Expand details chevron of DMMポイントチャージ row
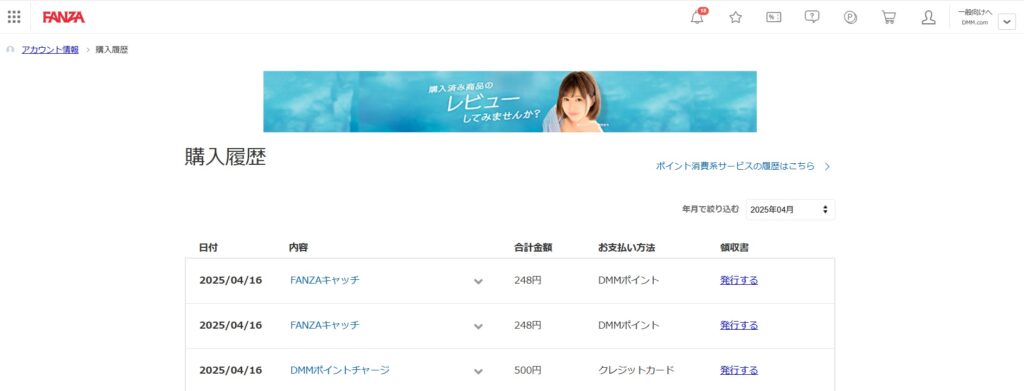The height and width of the screenshot is (391, 1024). click(479, 371)
